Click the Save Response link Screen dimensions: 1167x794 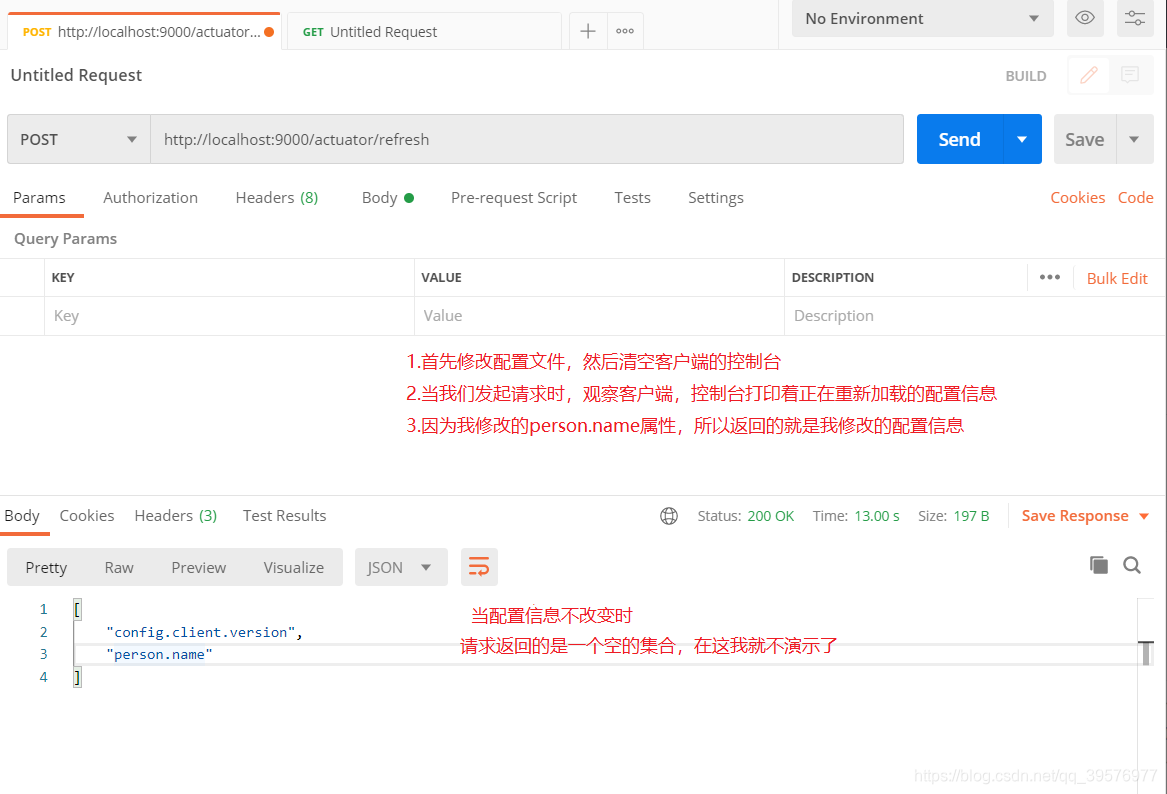coord(1075,516)
